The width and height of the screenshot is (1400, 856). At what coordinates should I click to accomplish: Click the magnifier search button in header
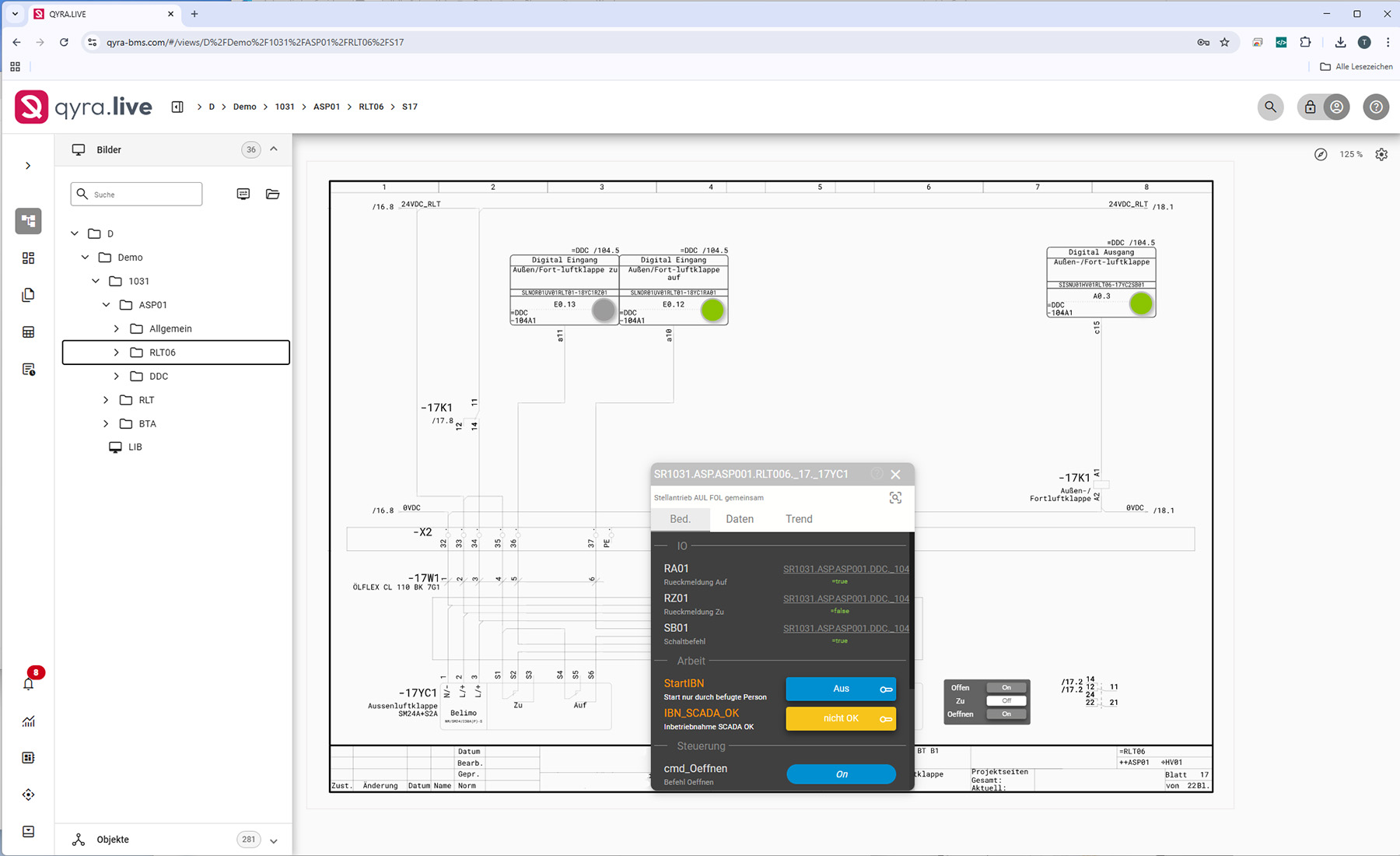(1270, 107)
